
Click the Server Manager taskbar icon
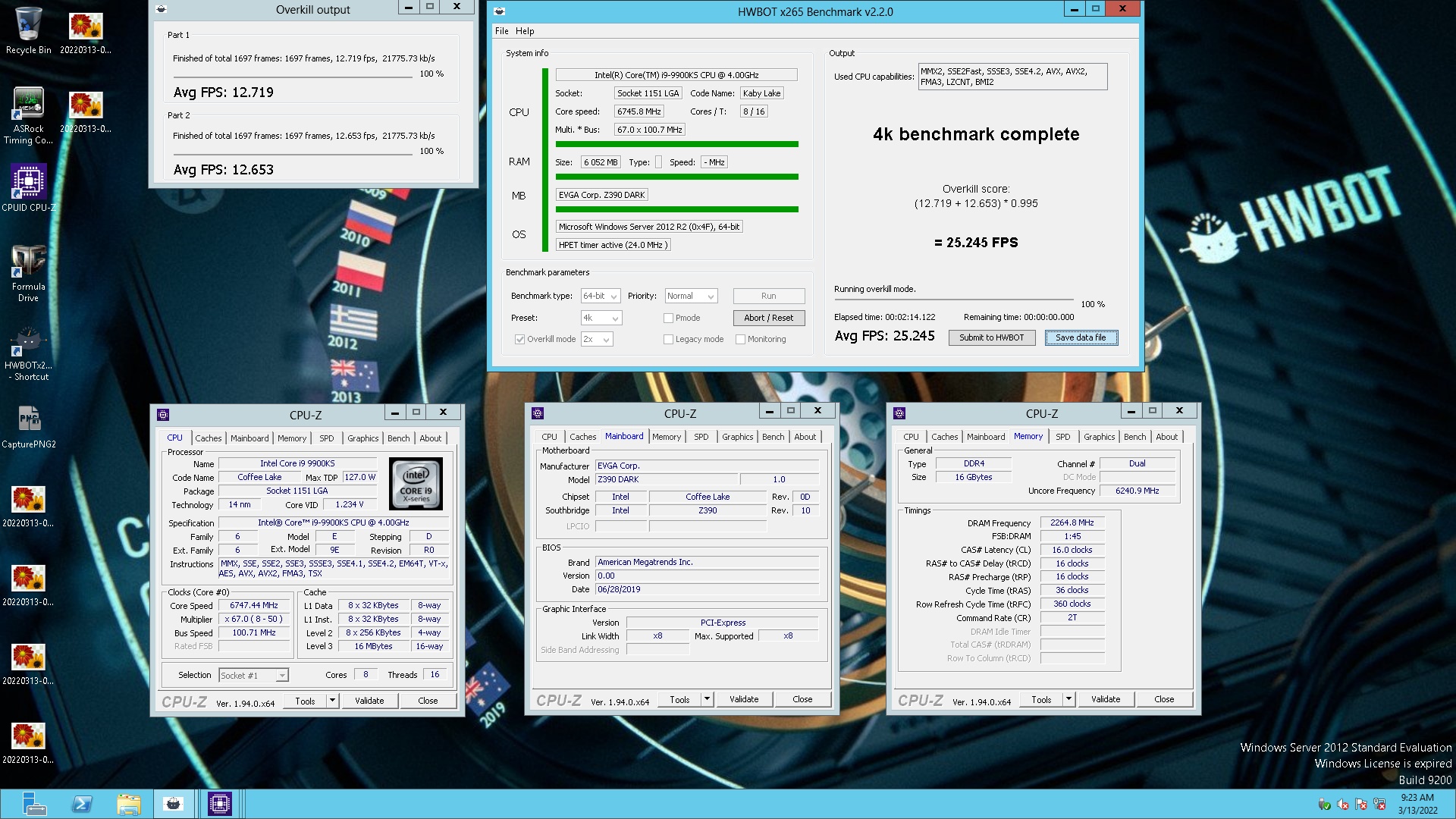point(34,804)
